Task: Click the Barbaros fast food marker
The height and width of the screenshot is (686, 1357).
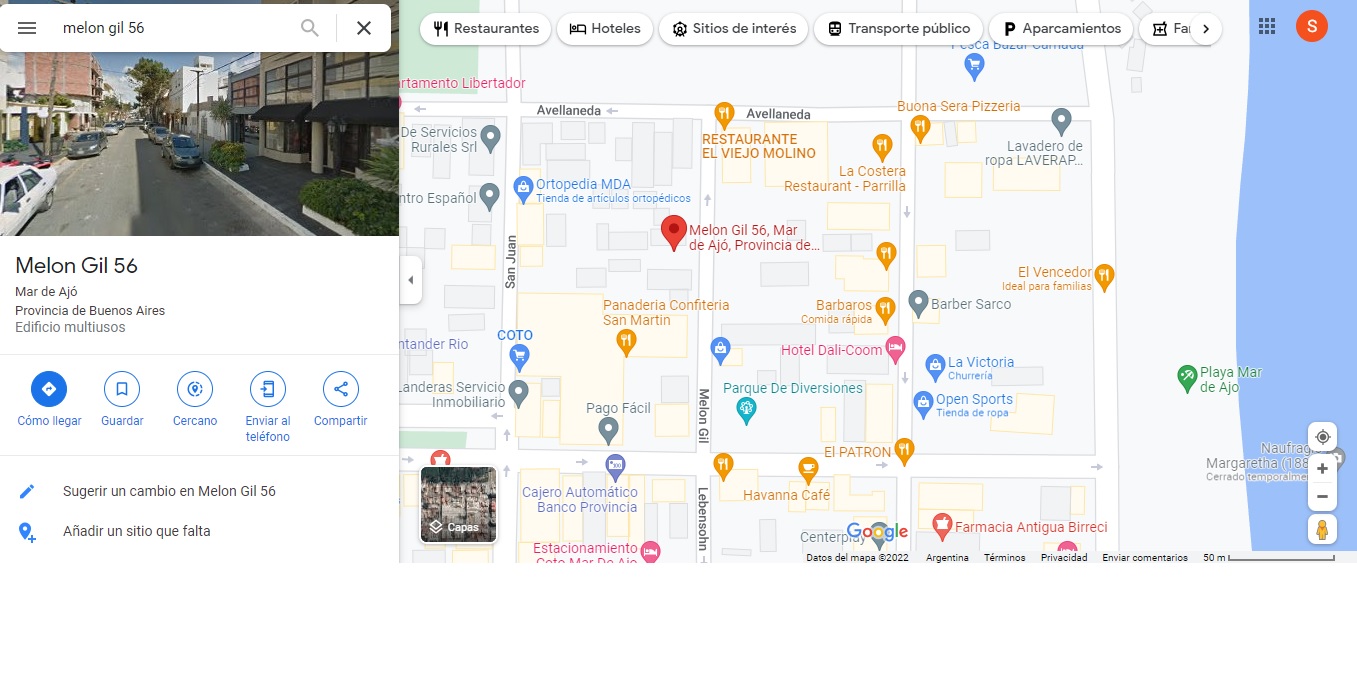Action: 884,309
